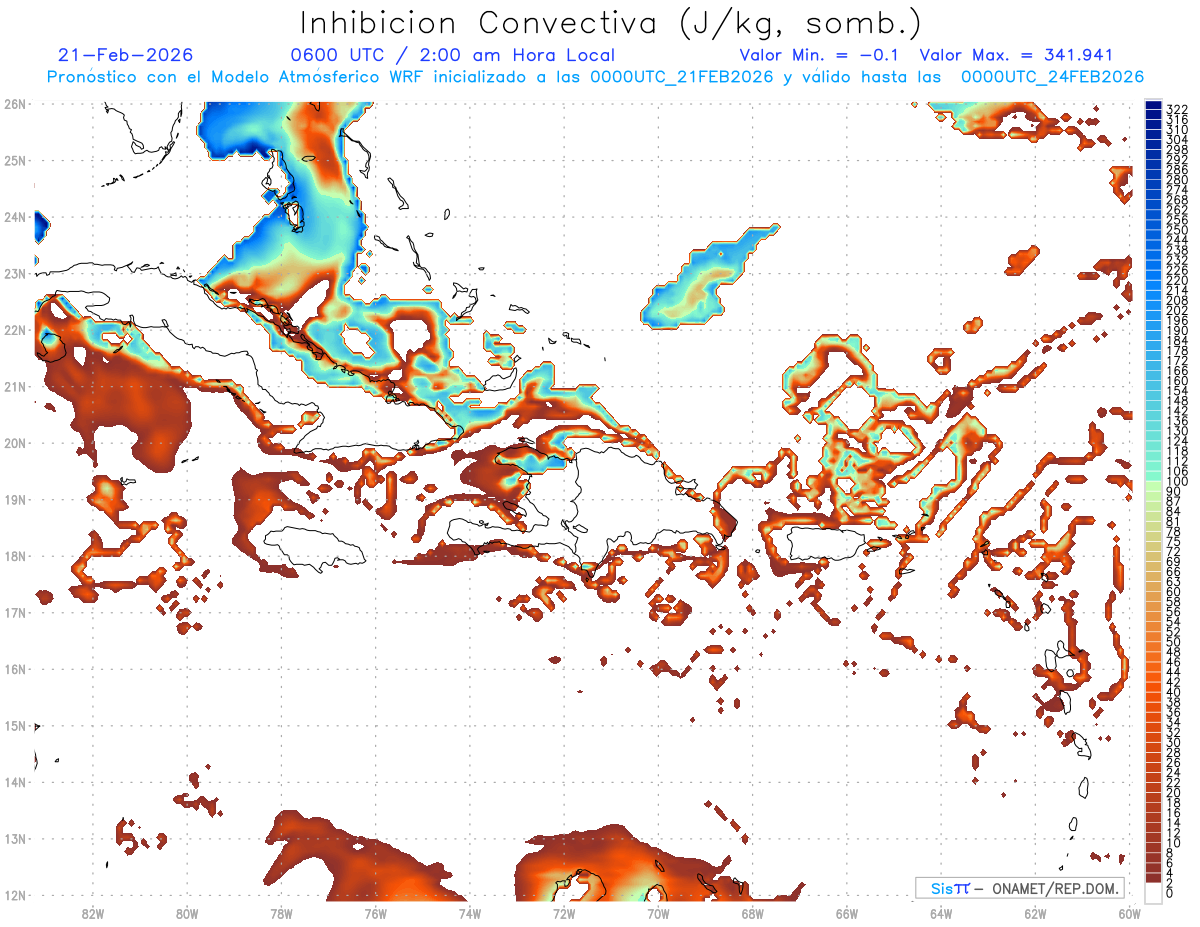This screenshot has height=927, width=1200.
Task: Click the "16N" latitude label
Action: click(14, 669)
